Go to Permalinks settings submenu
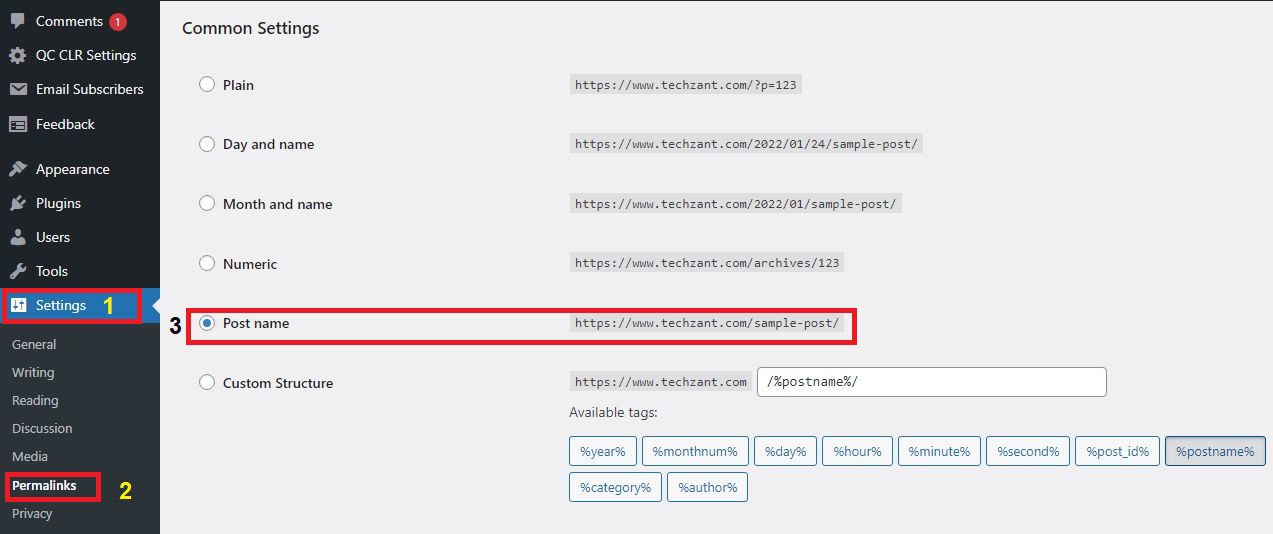This screenshot has width=1273, height=534. point(44,485)
